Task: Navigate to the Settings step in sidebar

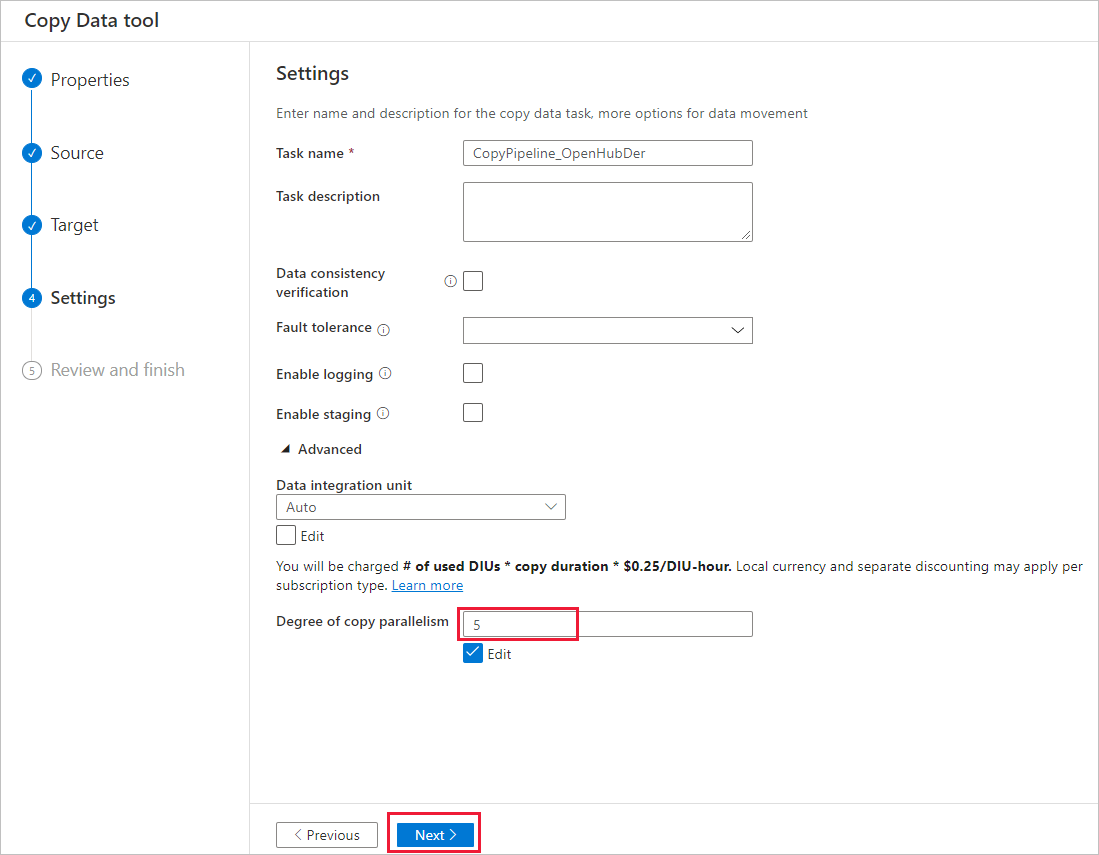Action: click(83, 297)
